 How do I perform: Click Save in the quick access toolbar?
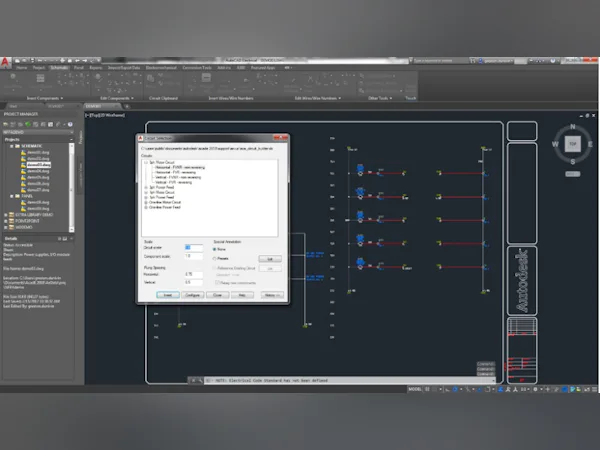click(x=32, y=60)
